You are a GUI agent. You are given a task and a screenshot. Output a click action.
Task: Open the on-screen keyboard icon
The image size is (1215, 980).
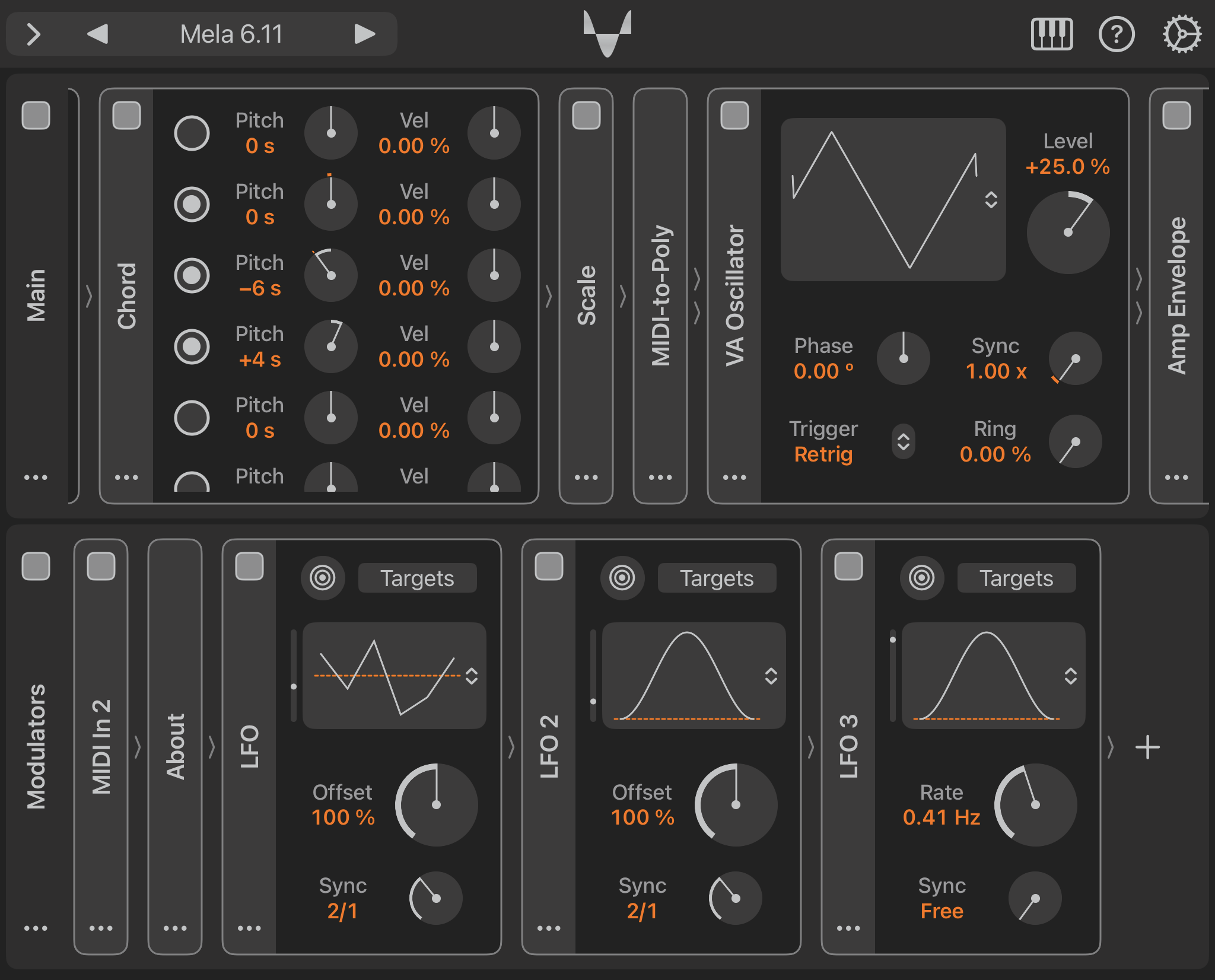click(x=1051, y=34)
